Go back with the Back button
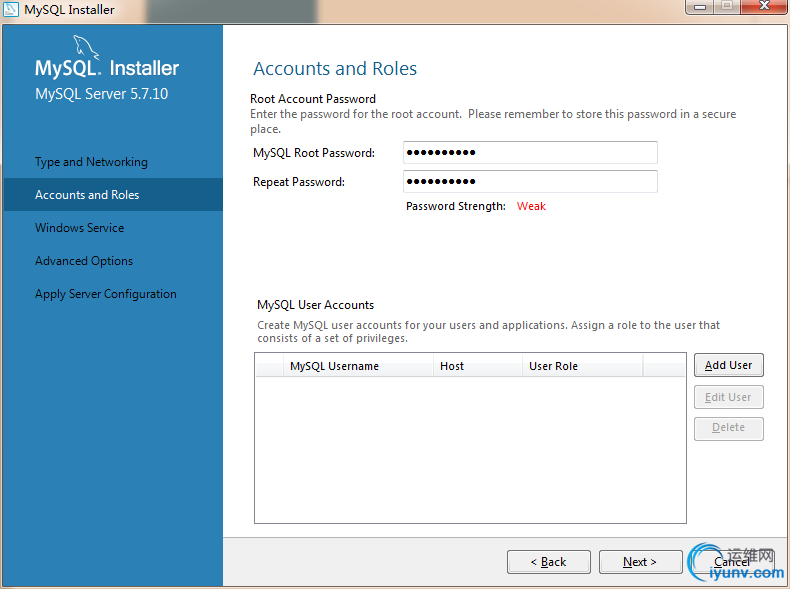This screenshot has width=790, height=589. pos(549,561)
